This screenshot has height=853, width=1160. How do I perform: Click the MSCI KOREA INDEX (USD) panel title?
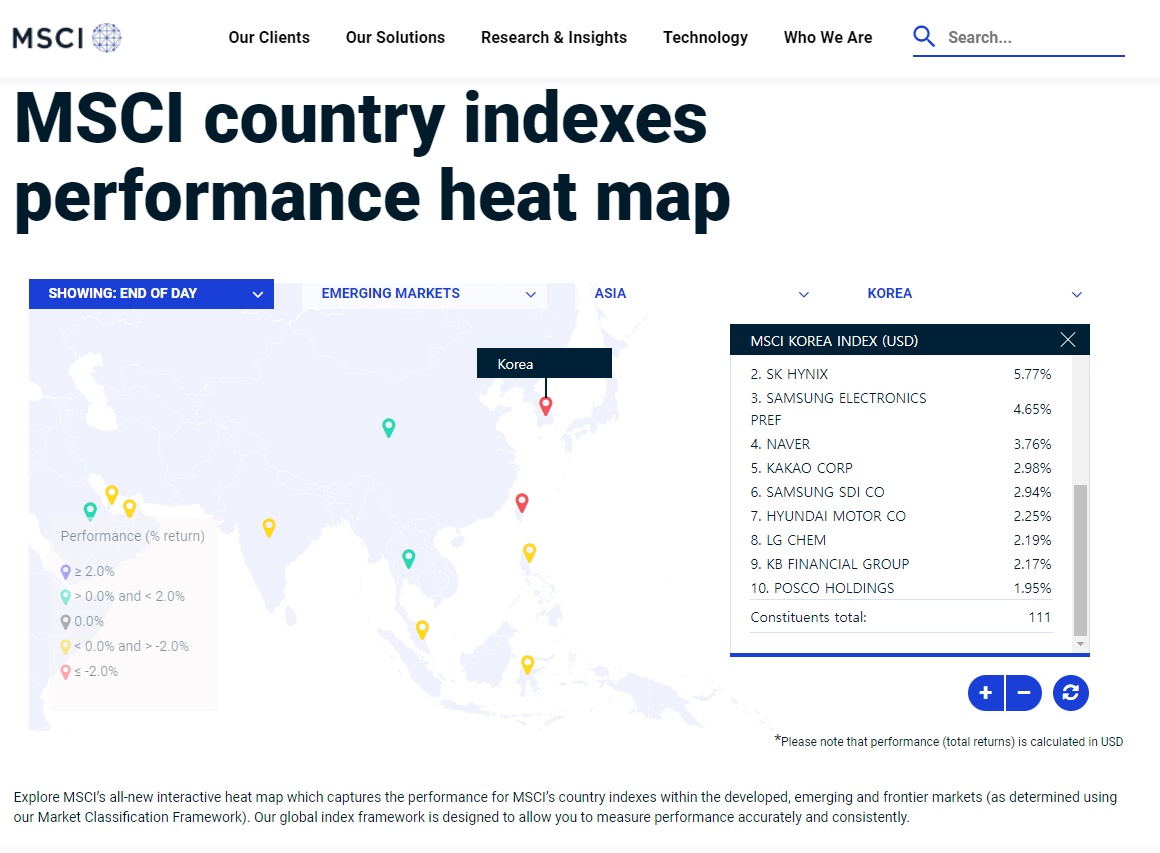pyautogui.click(x=834, y=340)
